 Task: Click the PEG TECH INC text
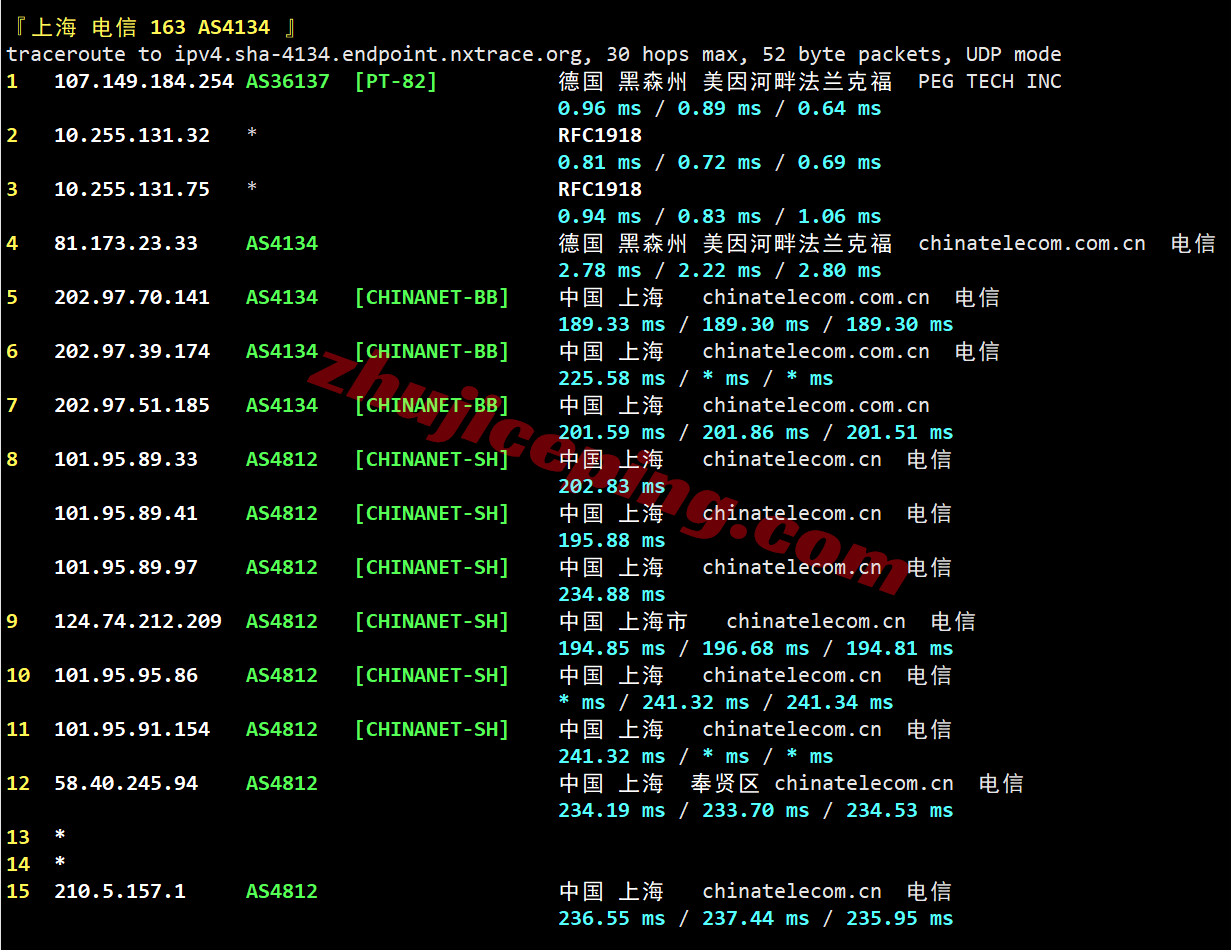989,81
